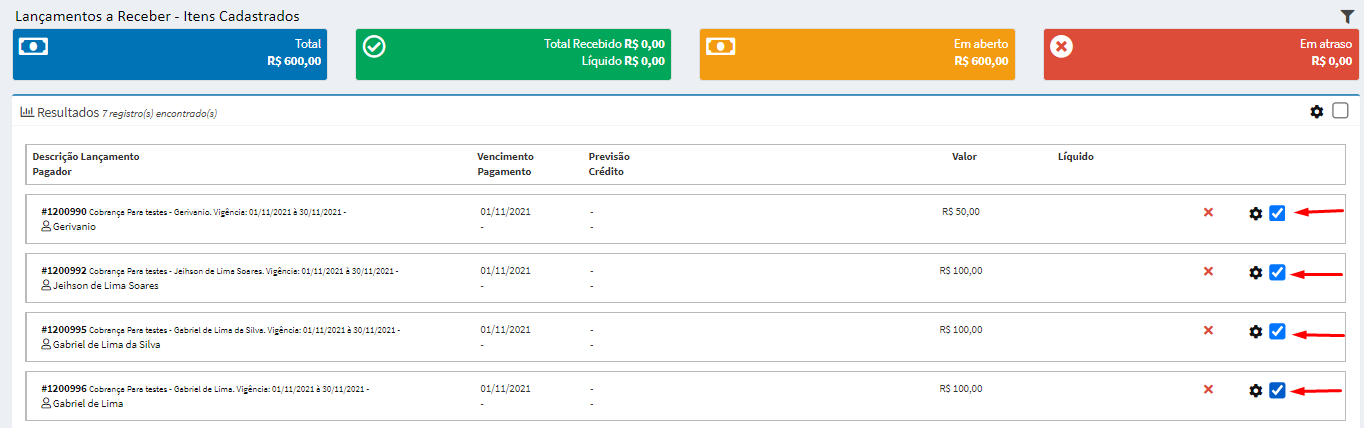Click the red X for entry #1200992
The height and width of the screenshot is (428, 1364).
click(x=1208, y=272)
